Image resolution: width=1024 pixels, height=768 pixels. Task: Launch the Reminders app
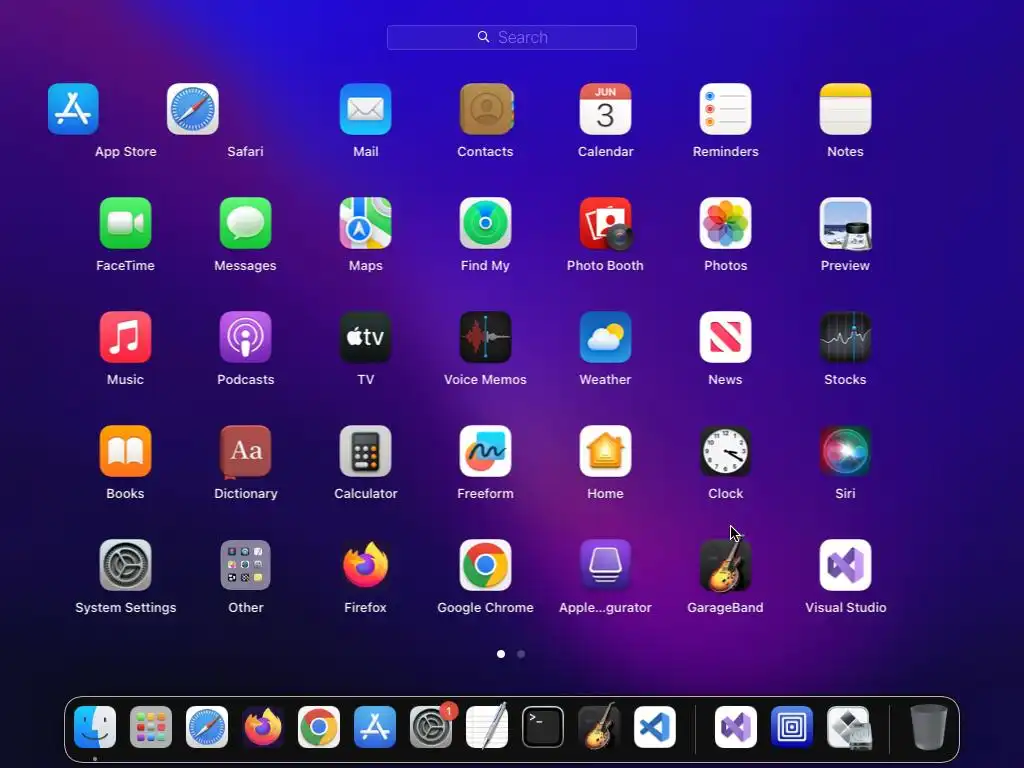726,109
